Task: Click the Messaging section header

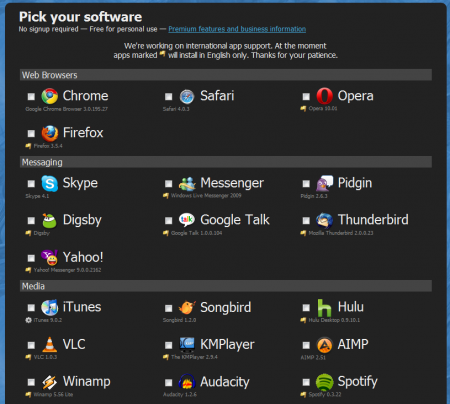Action: coord(226,162)
